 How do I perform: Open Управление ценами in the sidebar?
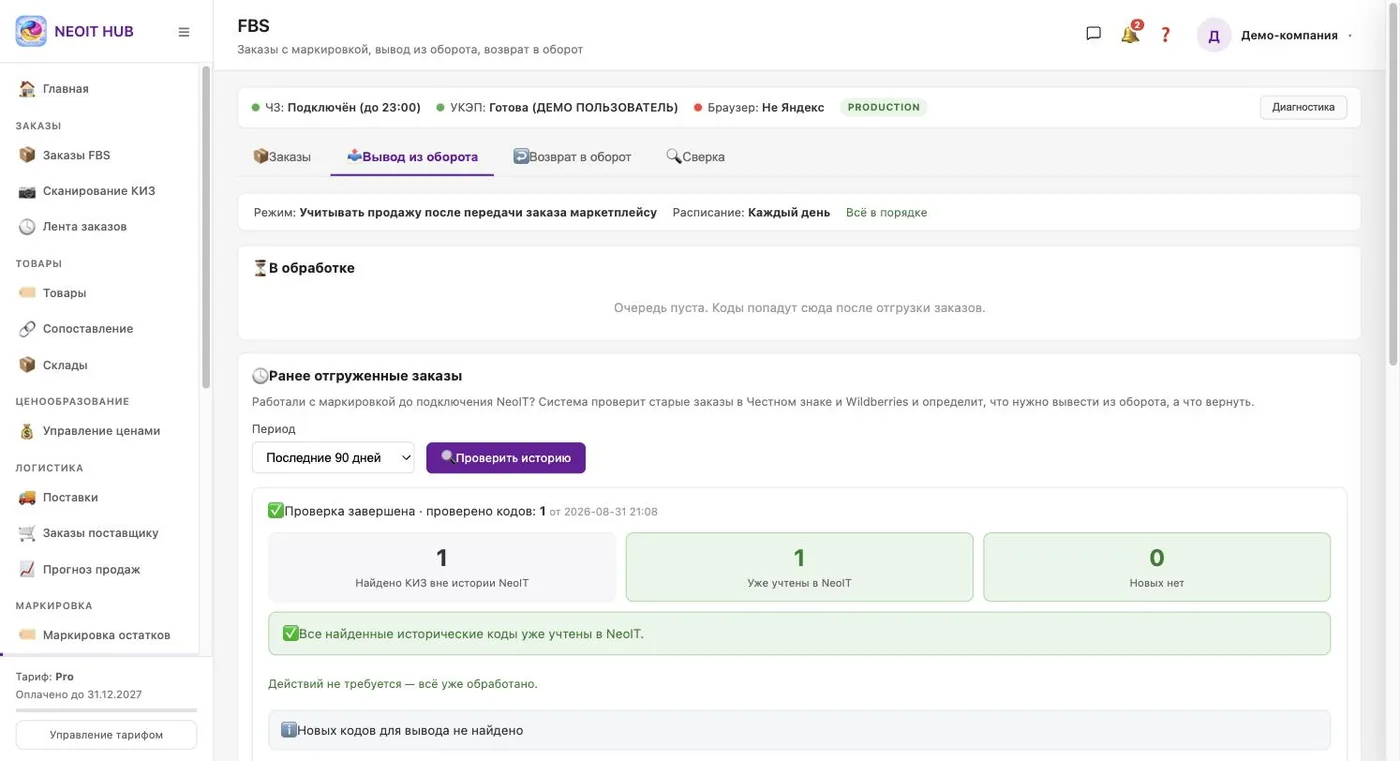point(100,431)
